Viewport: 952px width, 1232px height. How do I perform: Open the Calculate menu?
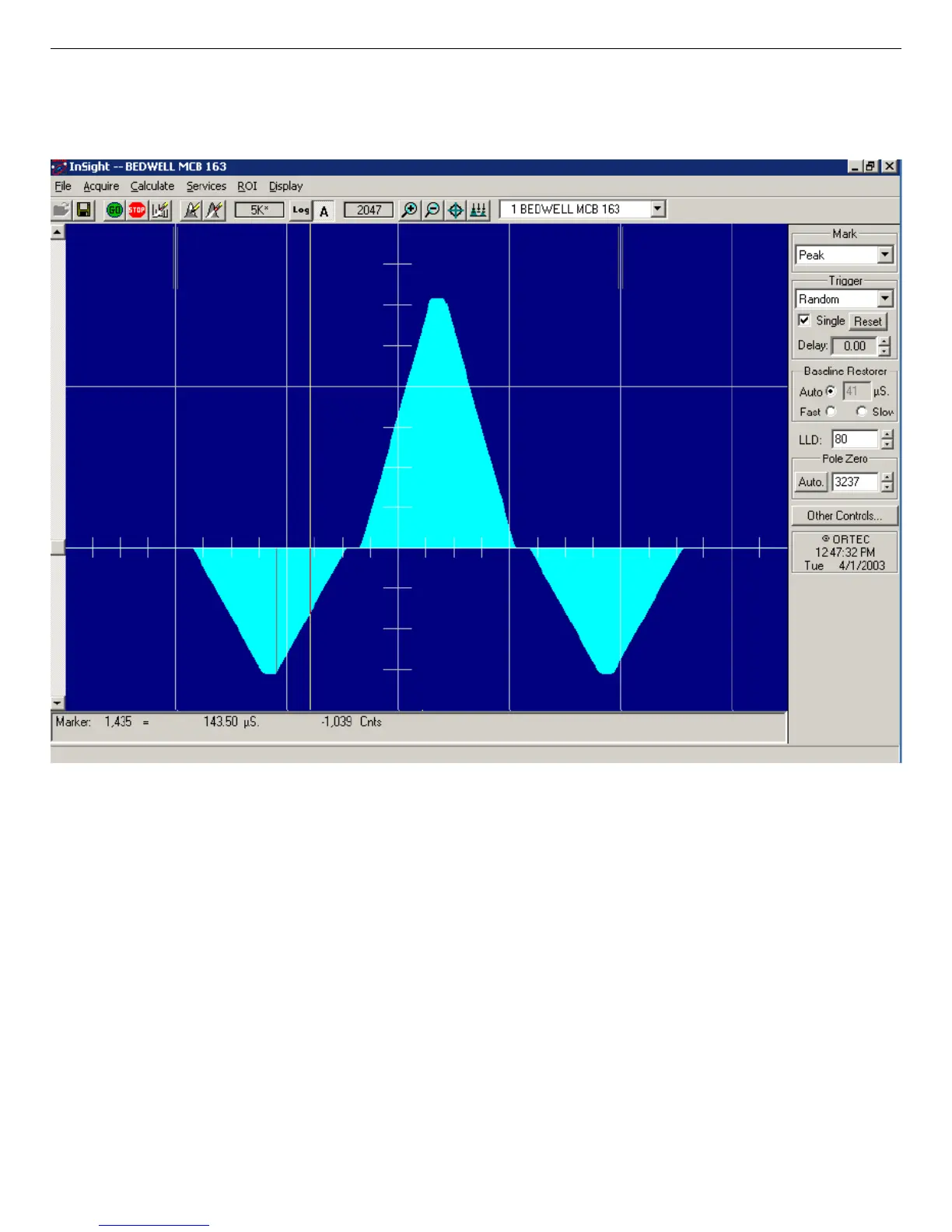[x=152, y=187]
